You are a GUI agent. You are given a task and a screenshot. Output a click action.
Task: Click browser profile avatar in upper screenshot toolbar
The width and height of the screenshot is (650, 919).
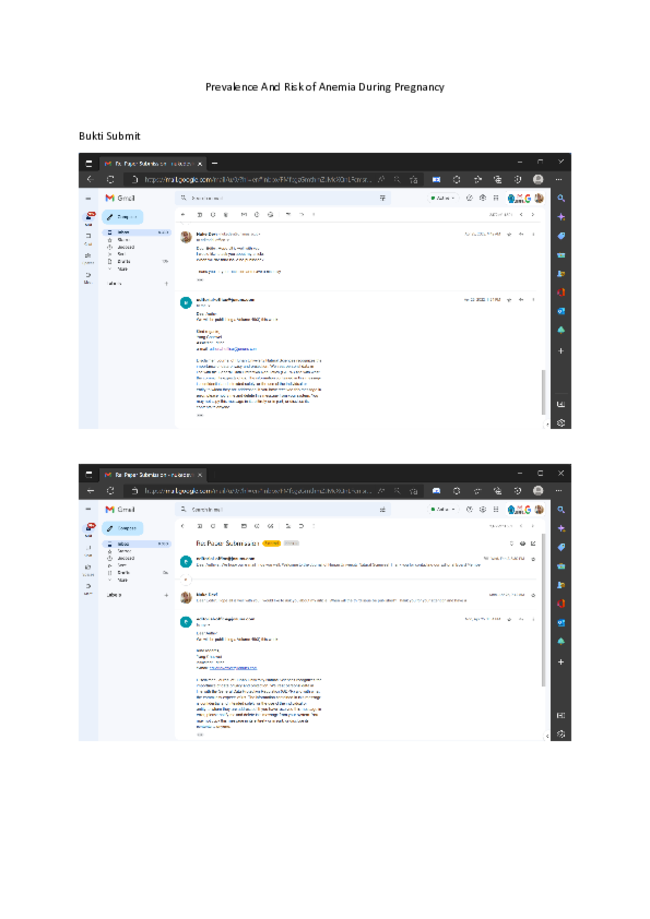(538, 179)
